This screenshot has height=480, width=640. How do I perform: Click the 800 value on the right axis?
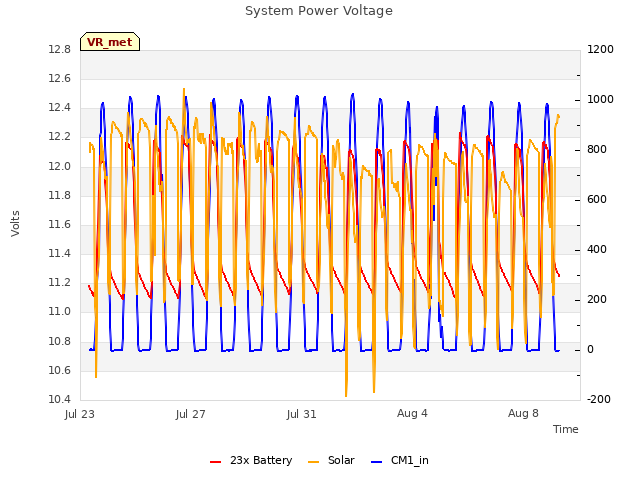coord(597,149)
